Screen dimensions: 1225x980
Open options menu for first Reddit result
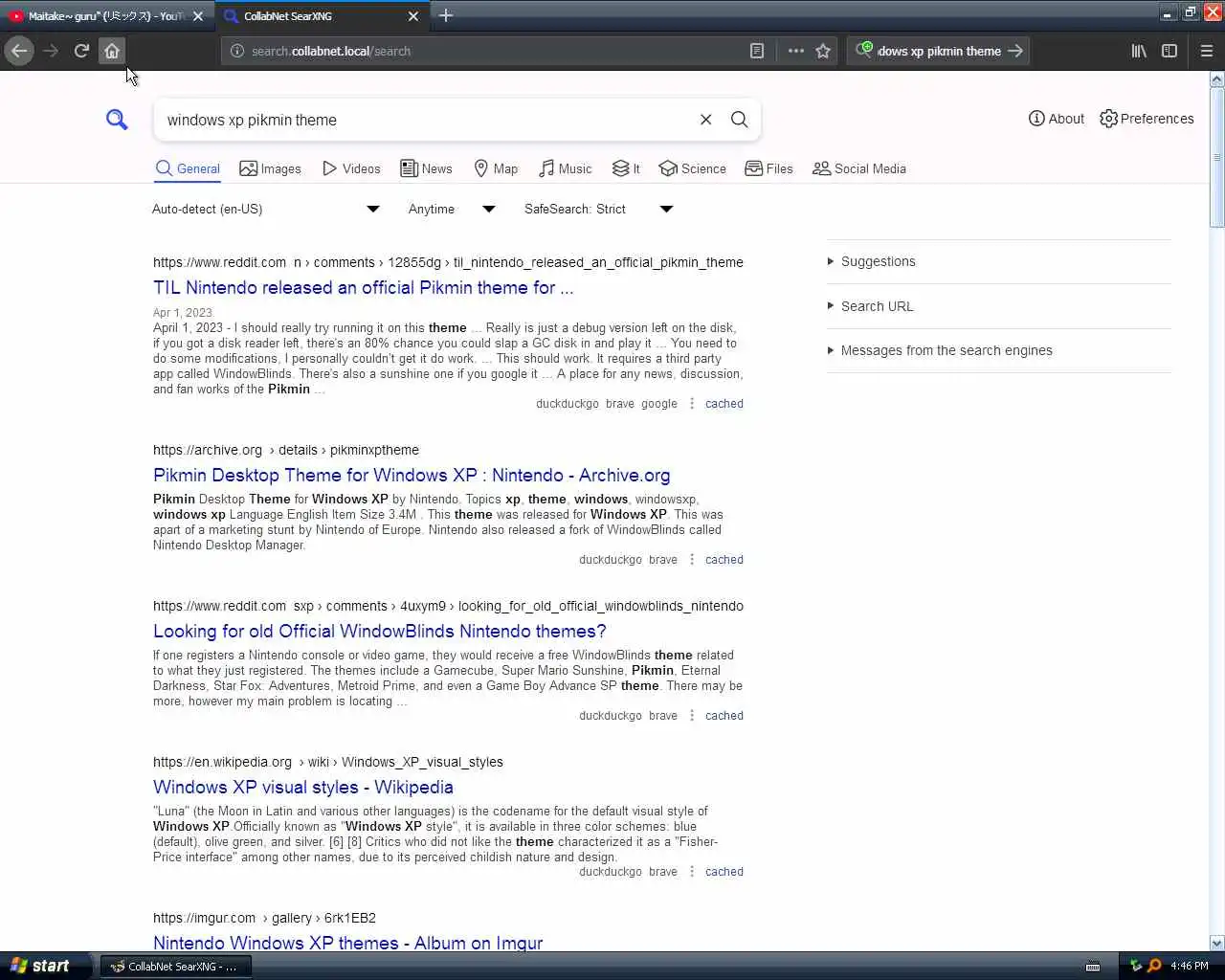point(692,404)
